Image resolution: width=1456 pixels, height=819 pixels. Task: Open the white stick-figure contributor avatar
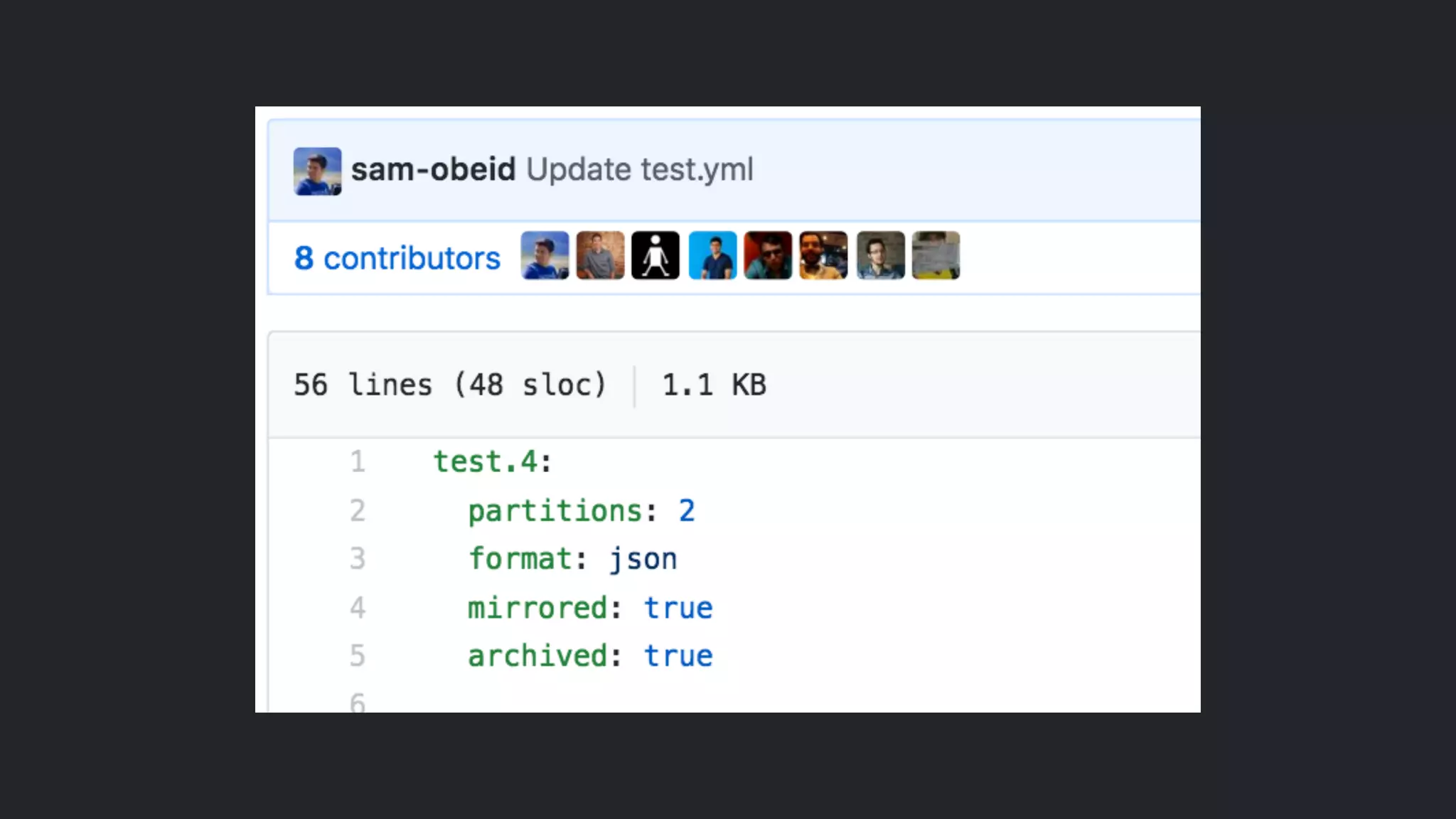pyautogui.click(x=655, y=255)
